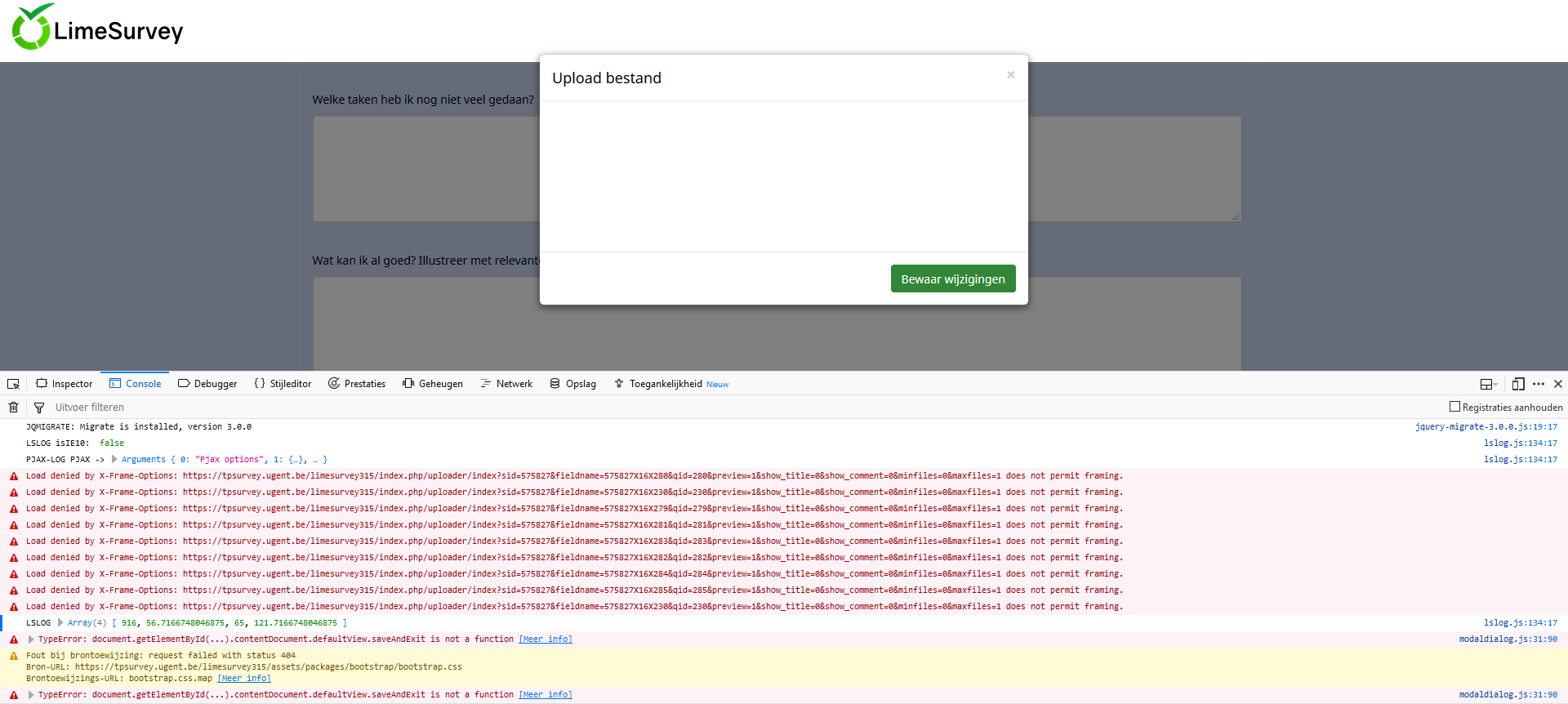Open the Debugger tab
The height and width of the screenshot is (704, 1568).
tap(207, 384)
